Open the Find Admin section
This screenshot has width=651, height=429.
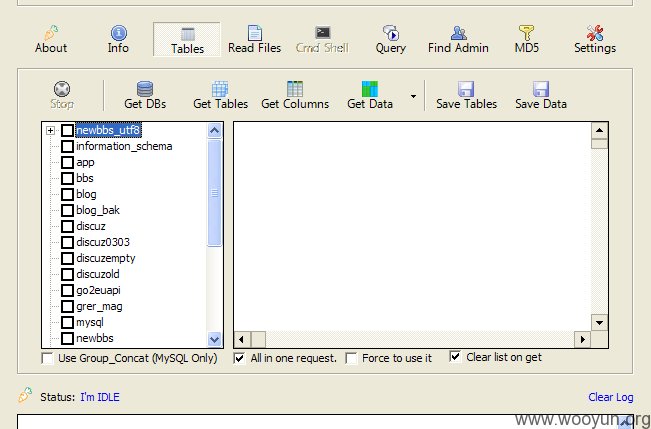tap(458, 39)
